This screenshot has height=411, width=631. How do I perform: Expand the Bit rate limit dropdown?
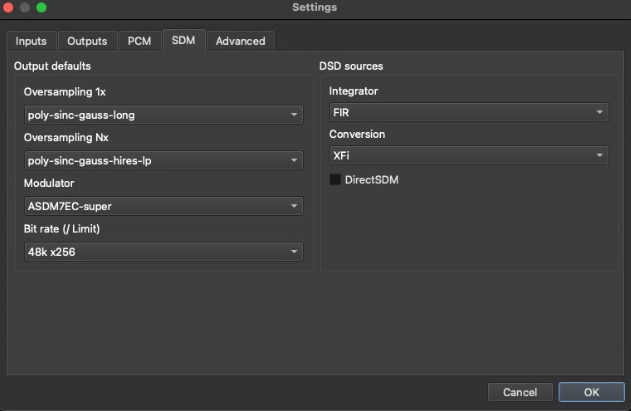(163, 252)
